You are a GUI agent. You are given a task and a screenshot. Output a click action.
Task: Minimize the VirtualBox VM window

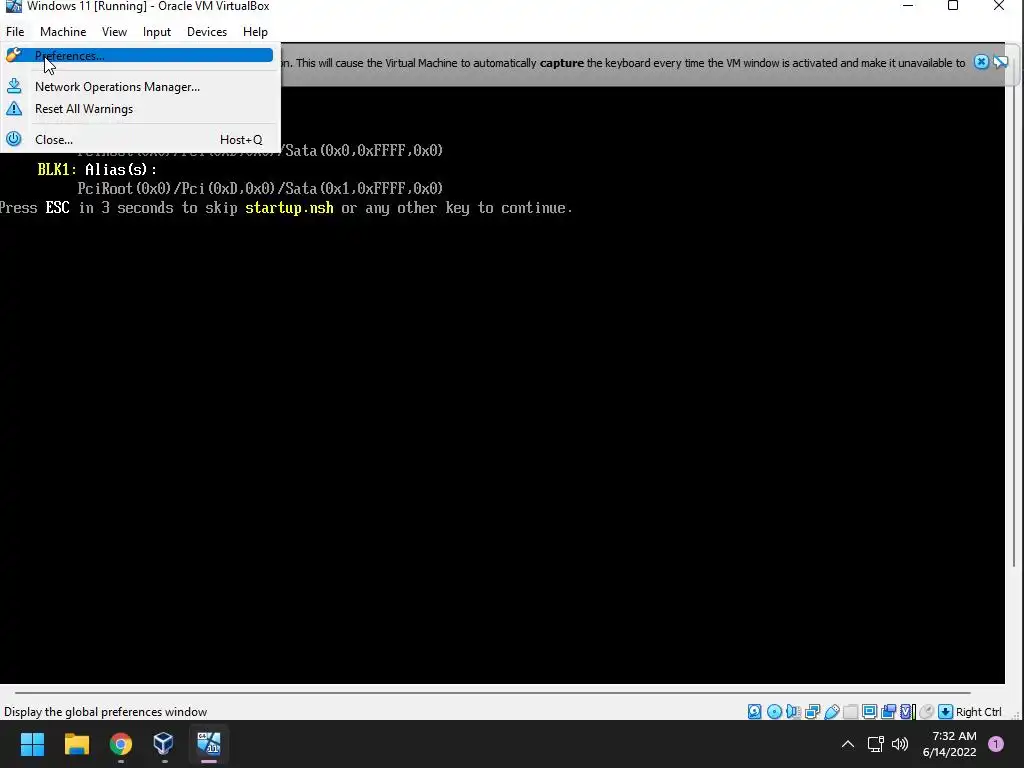coord(908,6)
